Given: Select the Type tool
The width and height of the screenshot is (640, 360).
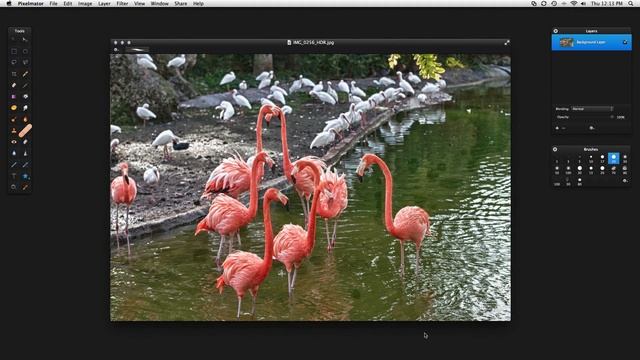Looking at the screenshot, I should (14, 176).
